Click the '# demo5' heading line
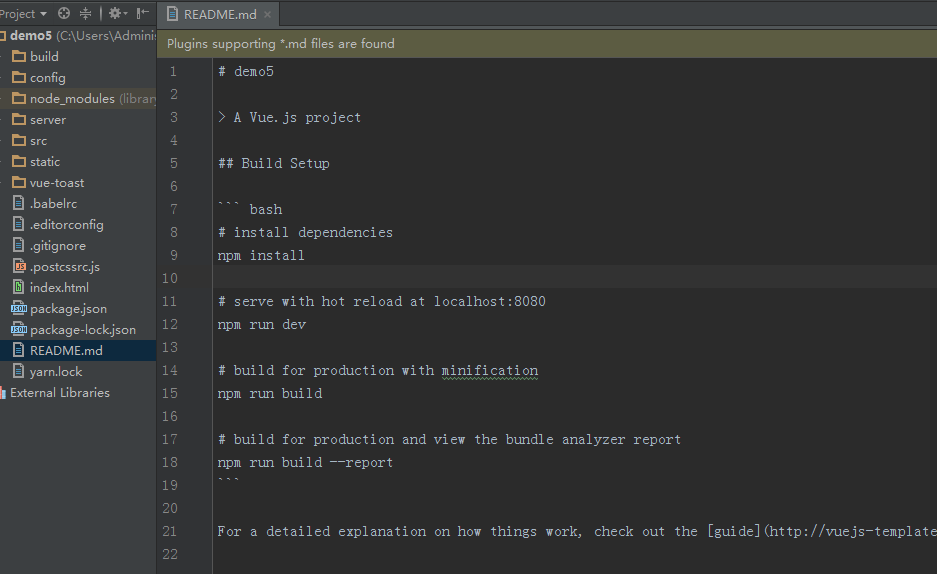This screenshot has width=937, height=574. coord(246,72)
